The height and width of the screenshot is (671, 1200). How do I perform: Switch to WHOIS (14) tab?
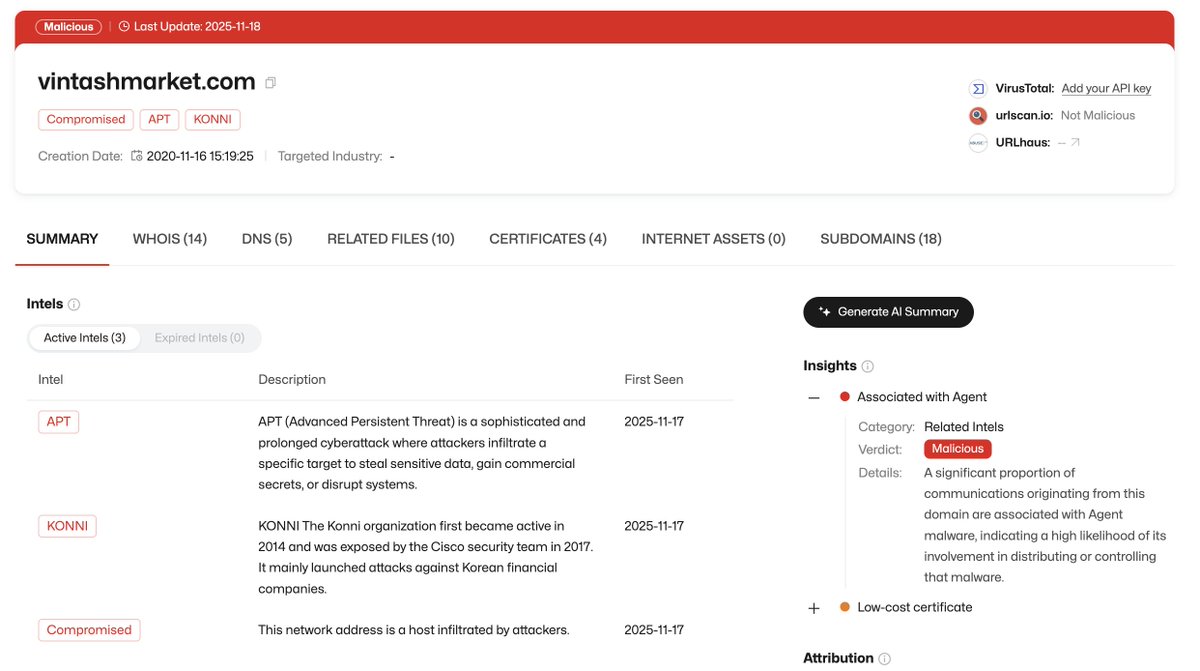click(x=170, y=239)
